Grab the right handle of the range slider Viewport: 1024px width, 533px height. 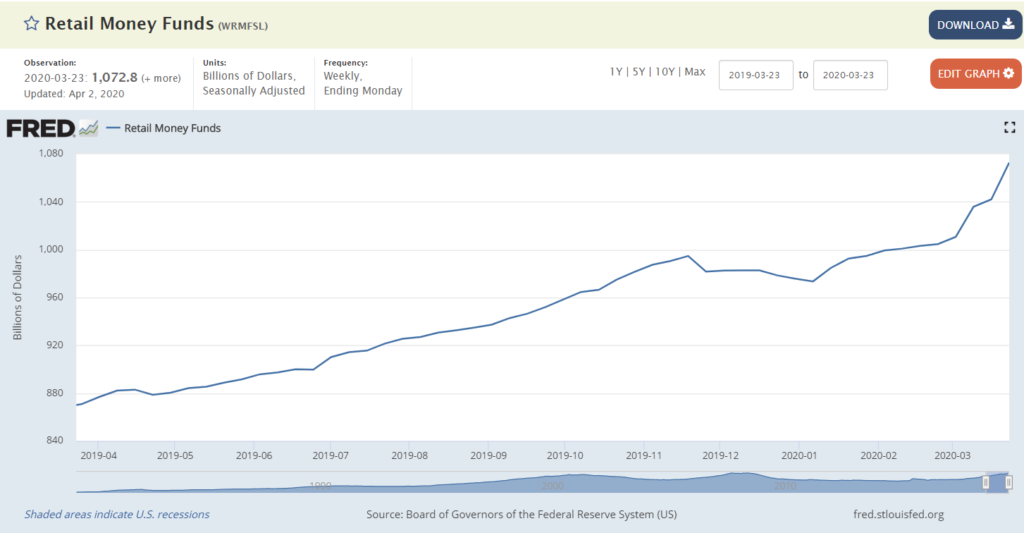[x=1009, y=482]
